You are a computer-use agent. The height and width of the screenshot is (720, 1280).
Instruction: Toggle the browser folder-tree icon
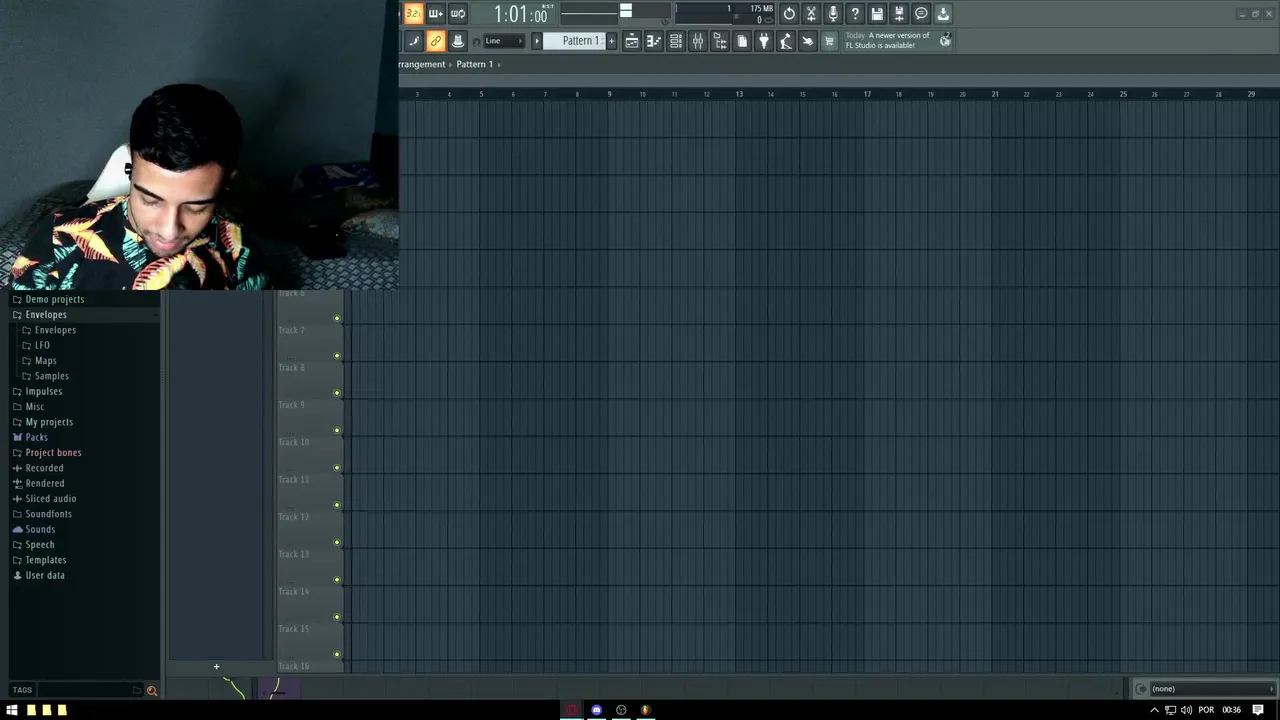pos(719,41)
